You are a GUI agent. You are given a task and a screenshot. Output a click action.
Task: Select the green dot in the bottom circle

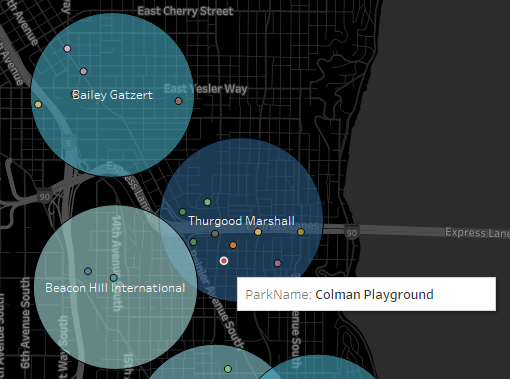click(x=228, y=369)
